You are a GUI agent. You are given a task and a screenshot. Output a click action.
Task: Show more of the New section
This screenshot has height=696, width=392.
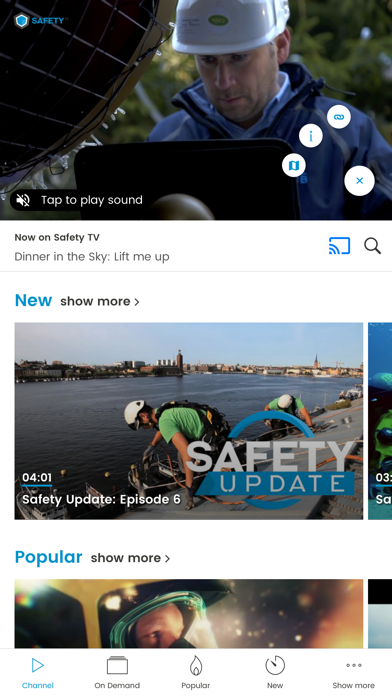click(100, 301)
